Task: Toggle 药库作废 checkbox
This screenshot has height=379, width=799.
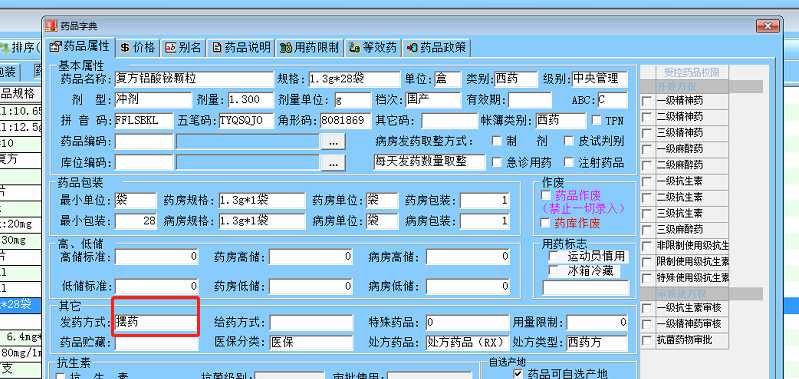Action: tap(546, 223)
